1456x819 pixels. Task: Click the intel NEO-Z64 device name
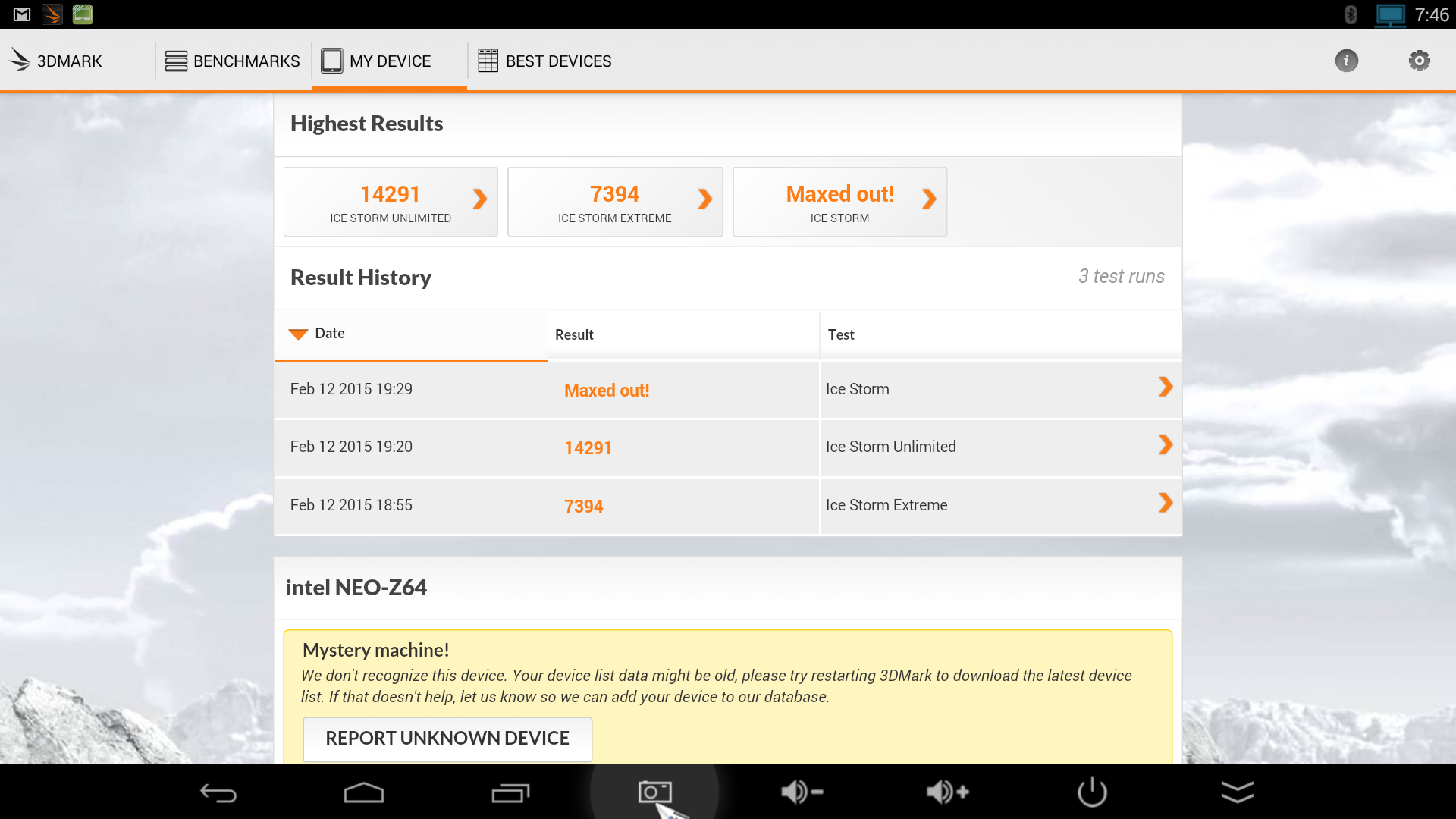[x=356, y=588]
